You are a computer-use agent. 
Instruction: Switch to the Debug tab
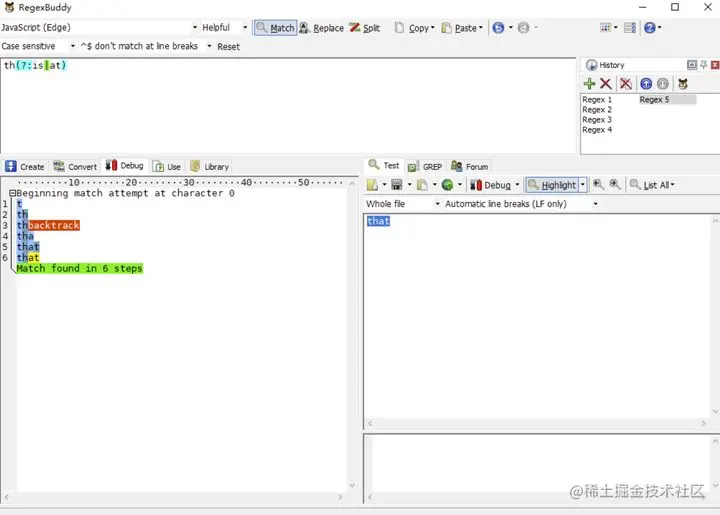(125, 166)
